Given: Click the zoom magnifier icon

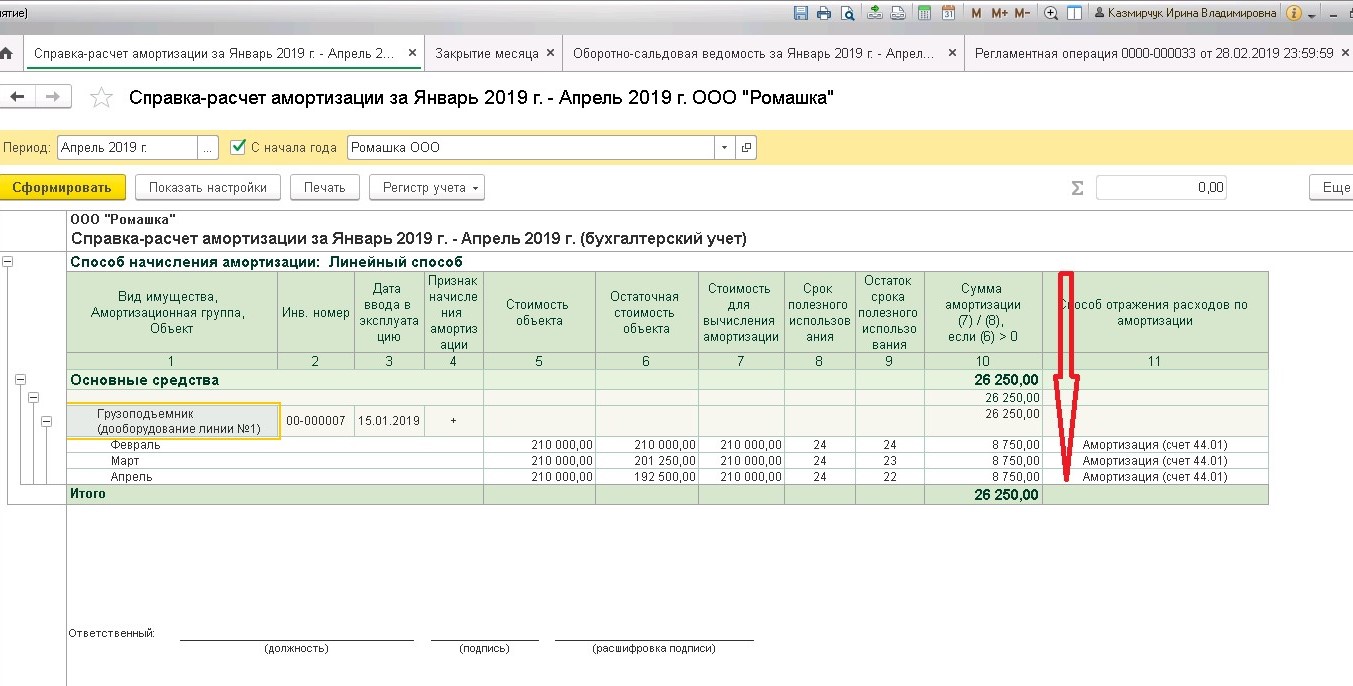Looking at the screenshot, I should click(x=1051, y=13).
